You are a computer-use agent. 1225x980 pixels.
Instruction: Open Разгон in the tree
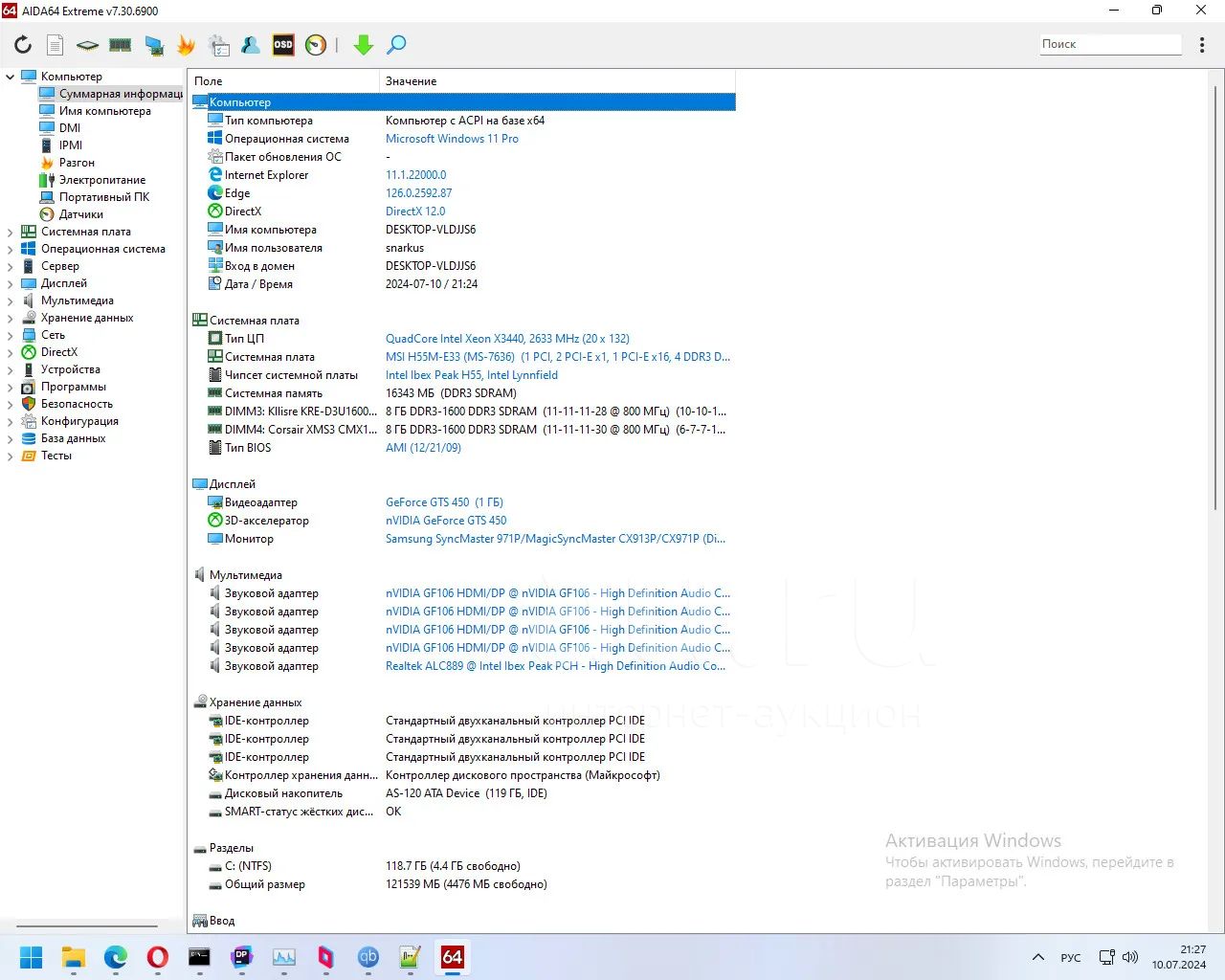pyautogui.click(x=77, y=163)
